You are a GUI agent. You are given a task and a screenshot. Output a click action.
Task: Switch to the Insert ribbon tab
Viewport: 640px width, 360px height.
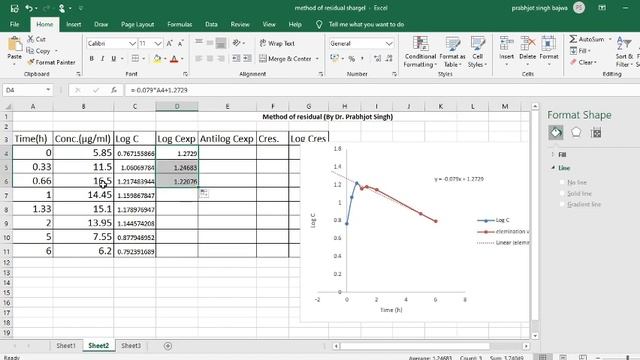coord(73,24)
